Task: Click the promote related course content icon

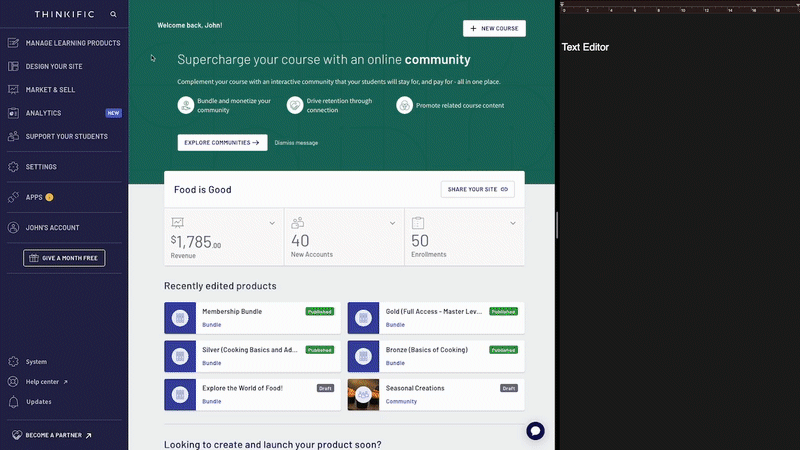Action: tap(404, 106)
